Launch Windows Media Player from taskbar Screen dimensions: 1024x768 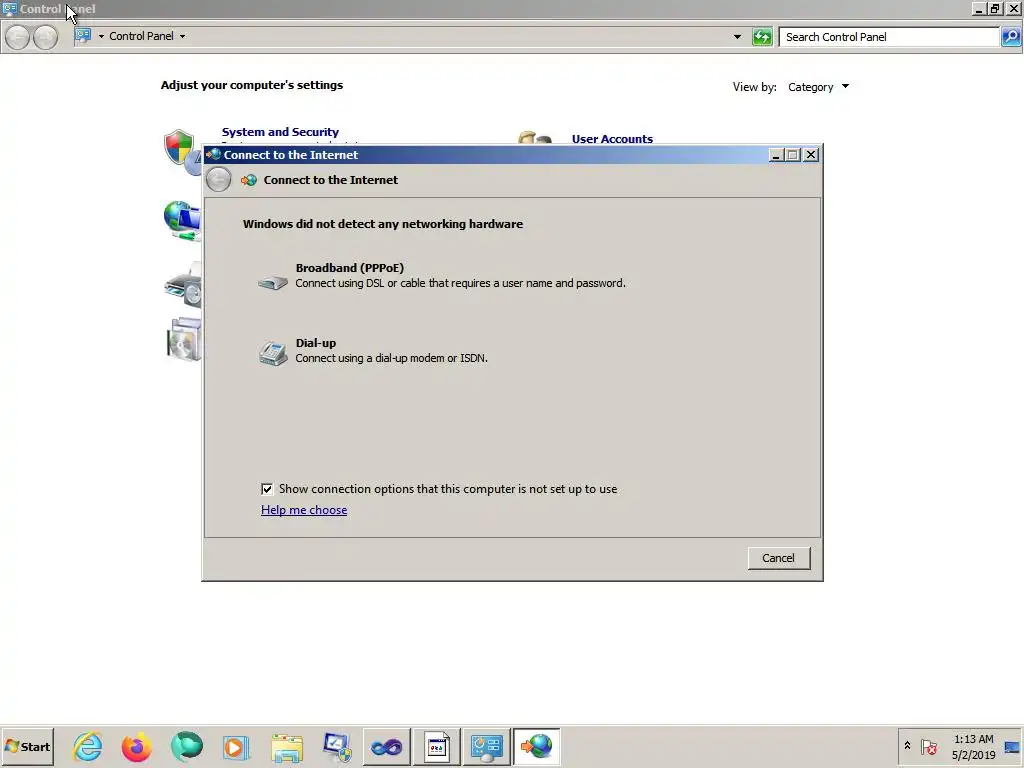(236, 746)
